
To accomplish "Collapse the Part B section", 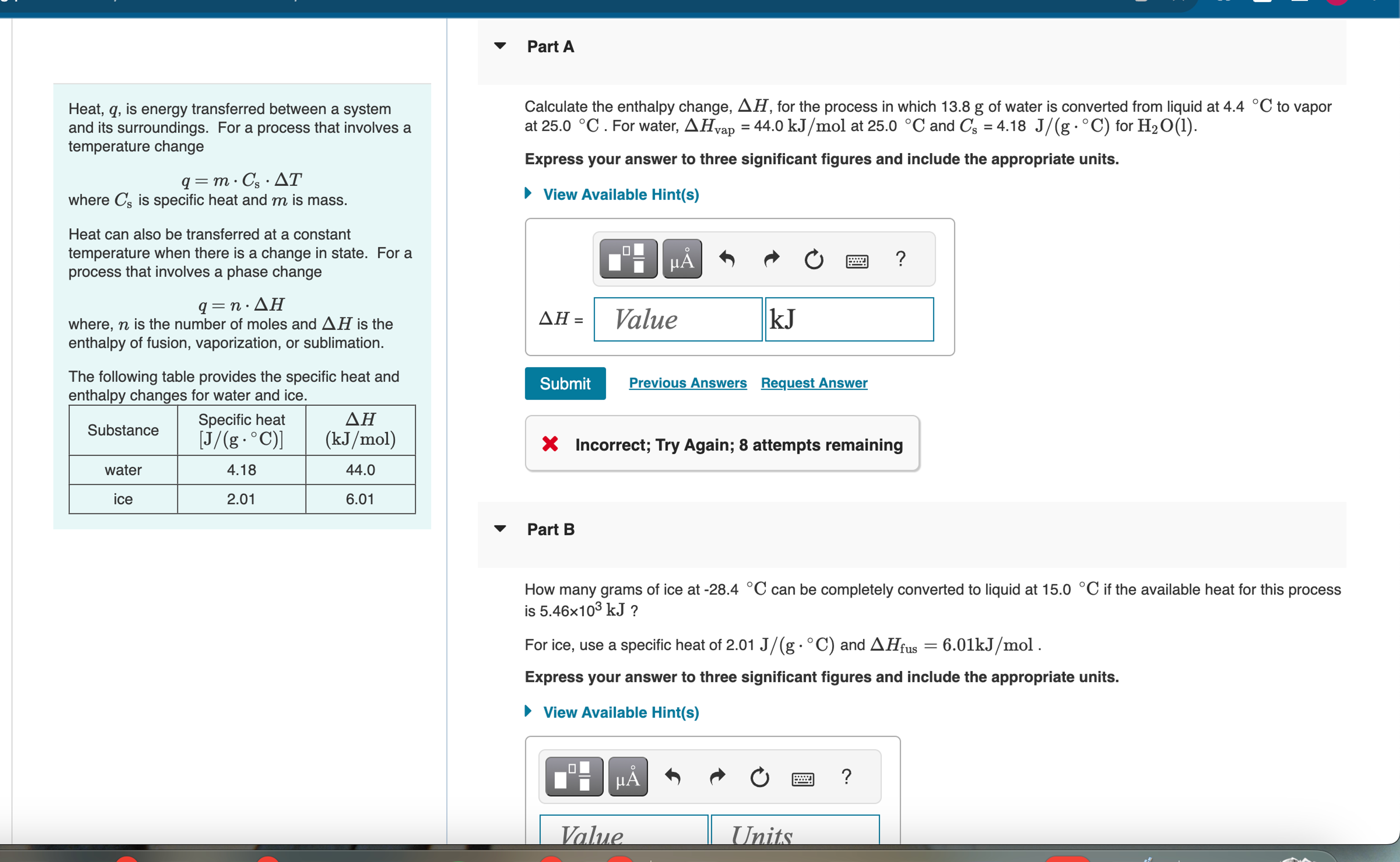I will 500,529.
